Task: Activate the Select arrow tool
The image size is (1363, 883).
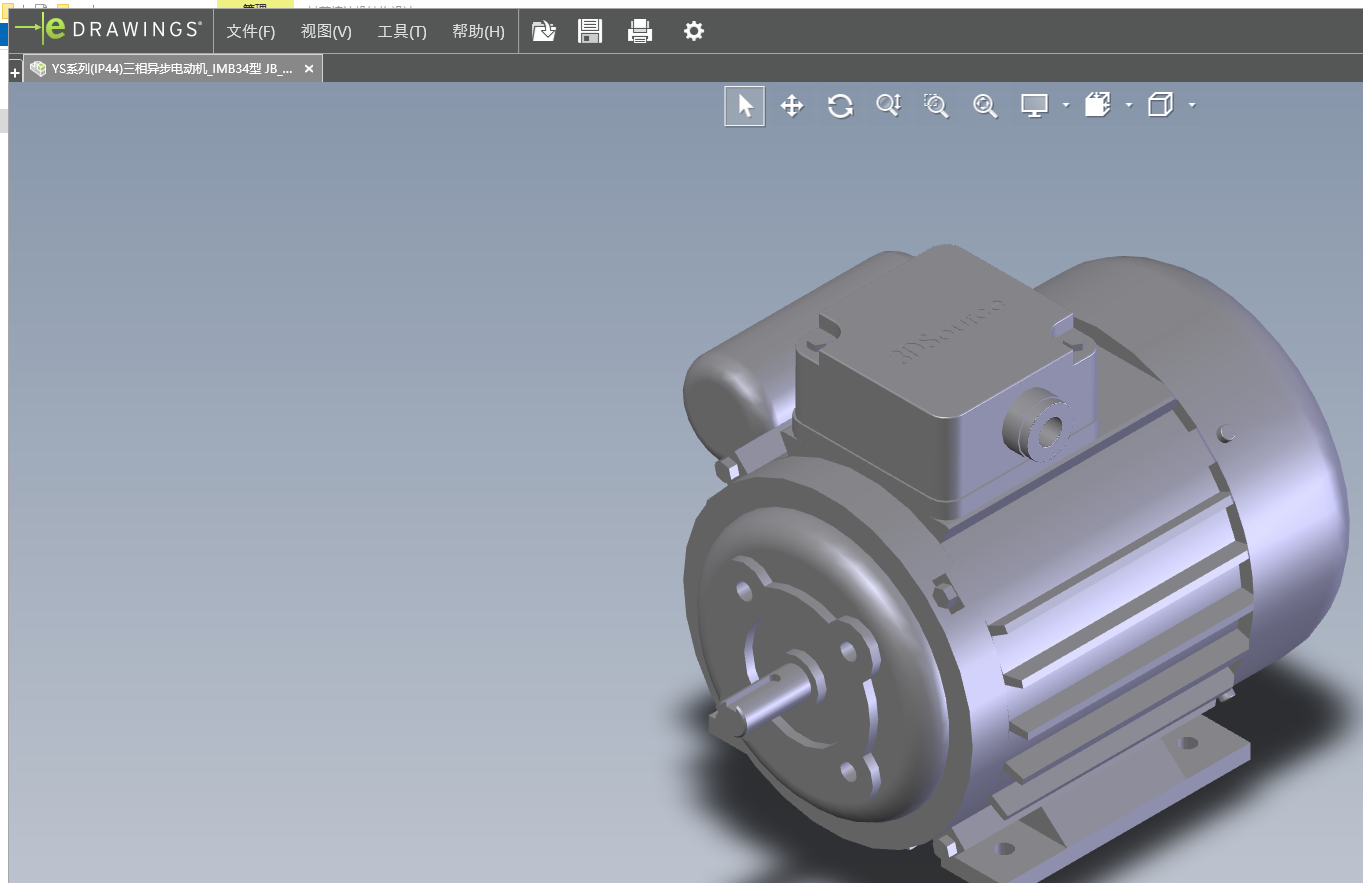Action: pos(745,106)
